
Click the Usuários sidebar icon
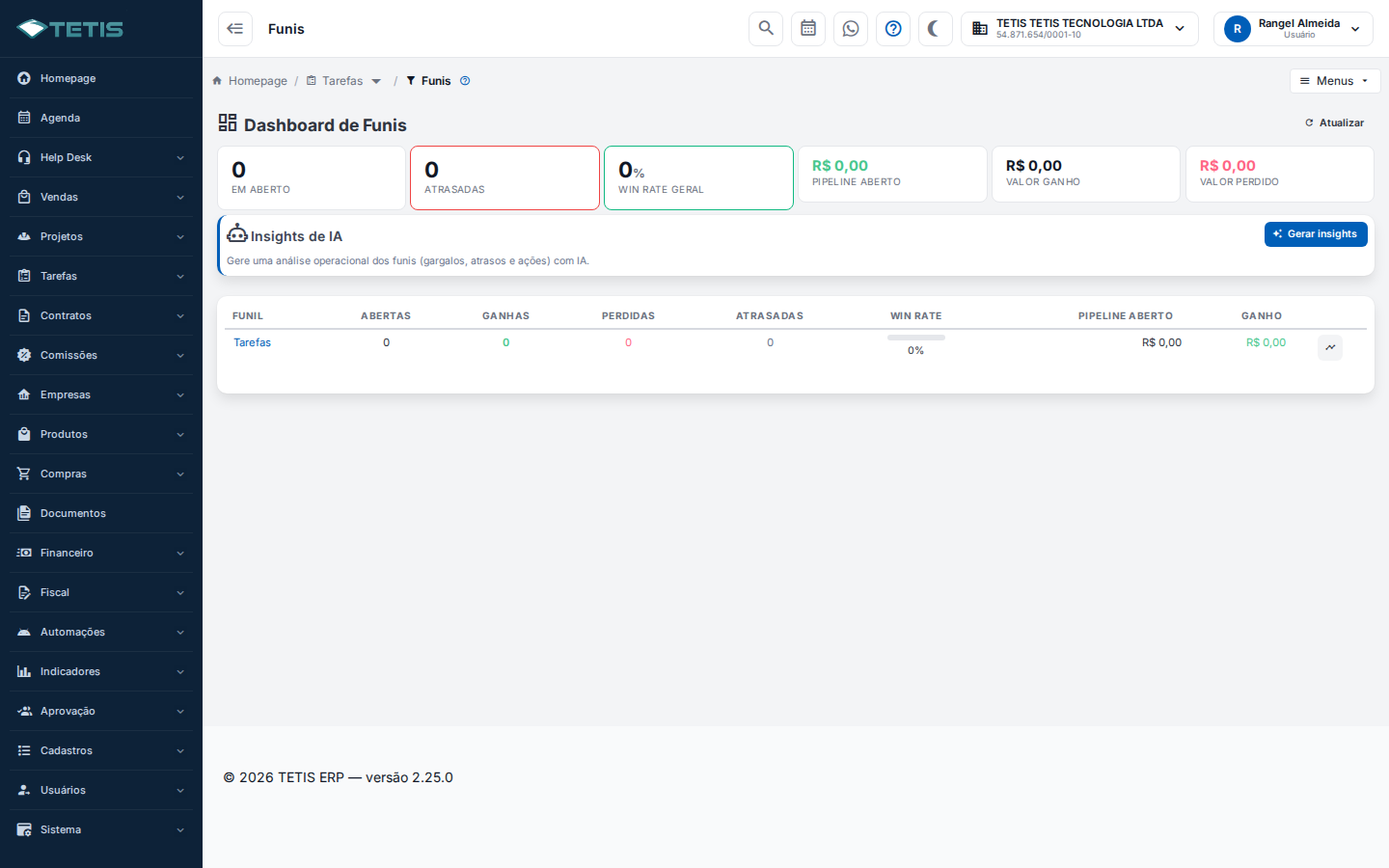(24, 790)
